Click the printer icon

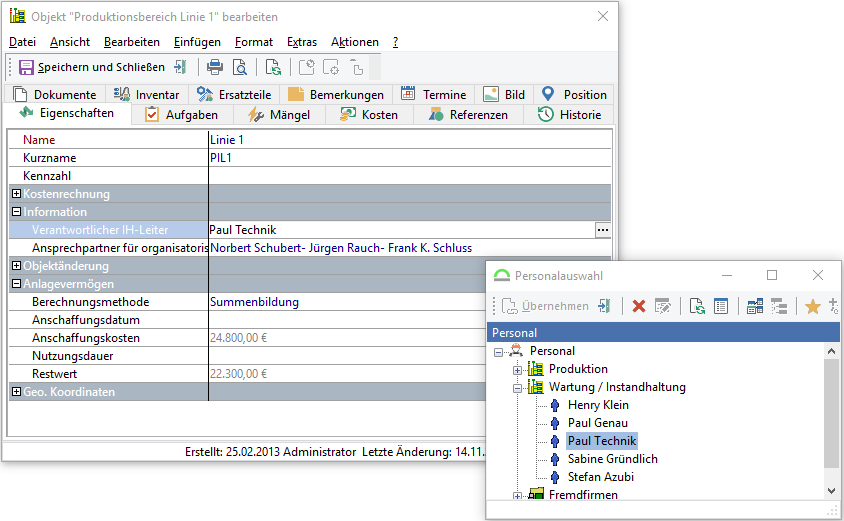pos(215,67)
